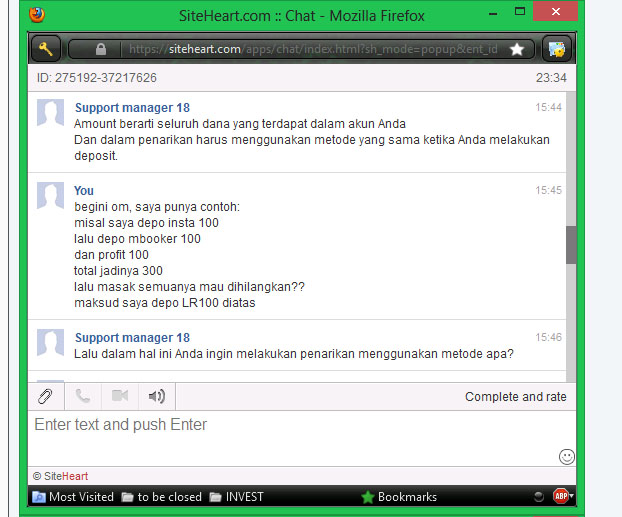Open the Adblock Plus ABP icon
The height and width of the screenshot is (517, 622).
click(x=561, y=496)
